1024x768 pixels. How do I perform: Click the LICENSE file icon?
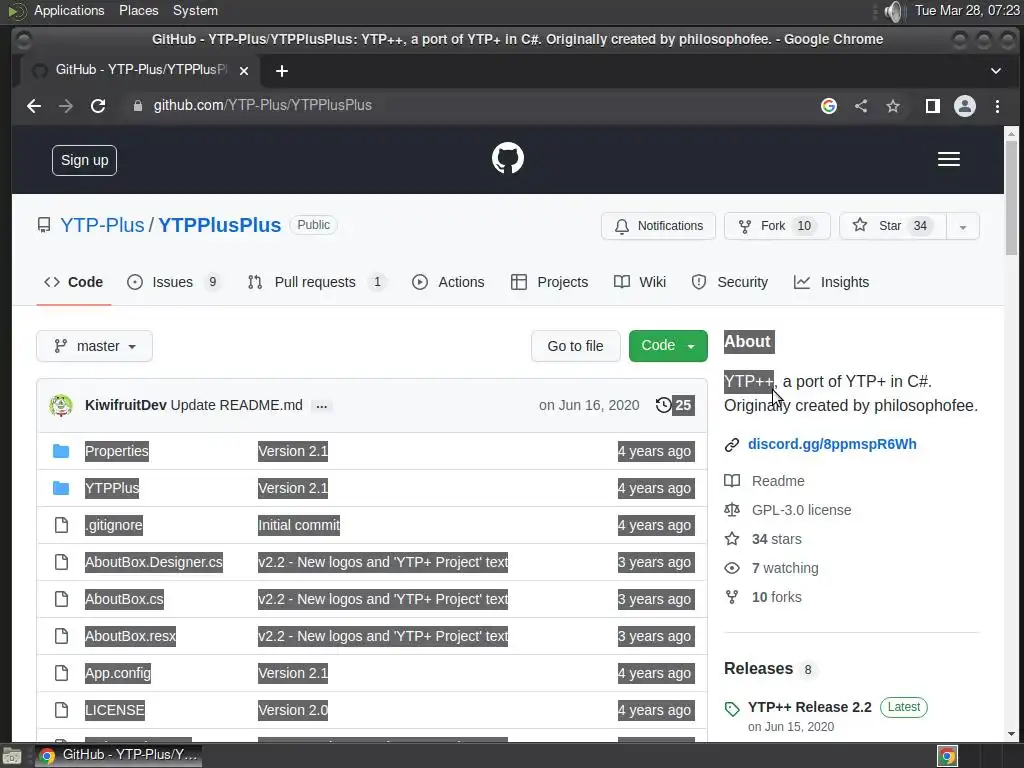61,710
